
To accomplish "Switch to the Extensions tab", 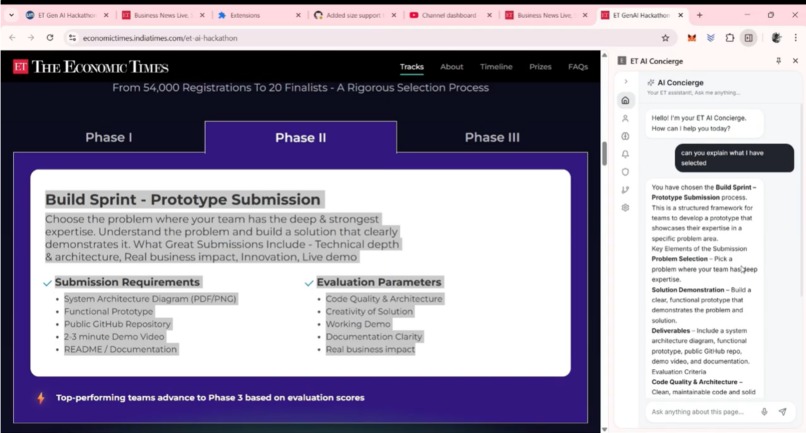I will coord(259,15).
